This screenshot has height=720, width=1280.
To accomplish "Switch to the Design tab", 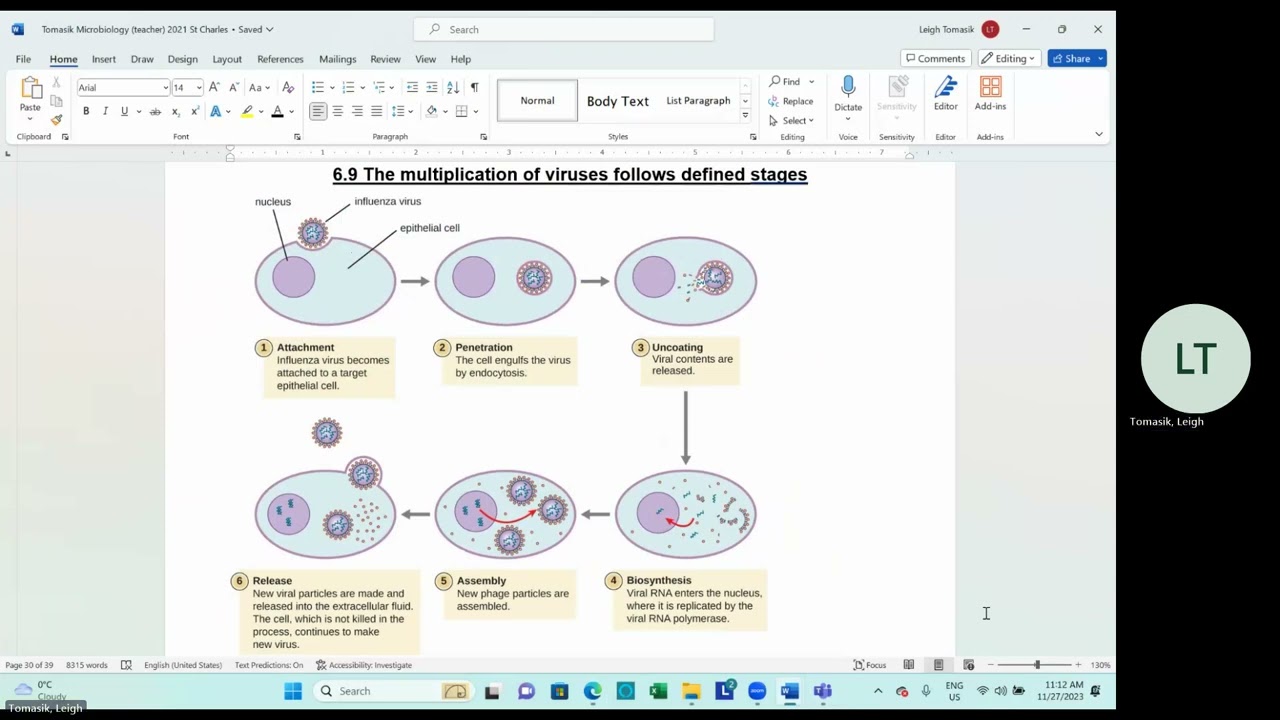I will tap(182, 59).
